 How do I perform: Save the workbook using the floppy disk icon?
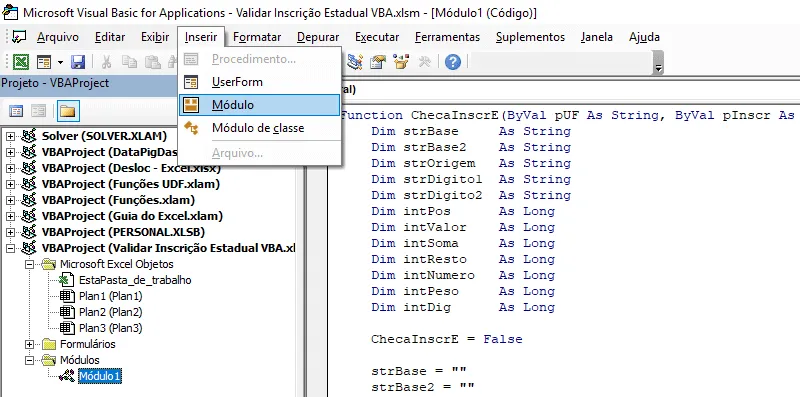click(x=78, y=62)
